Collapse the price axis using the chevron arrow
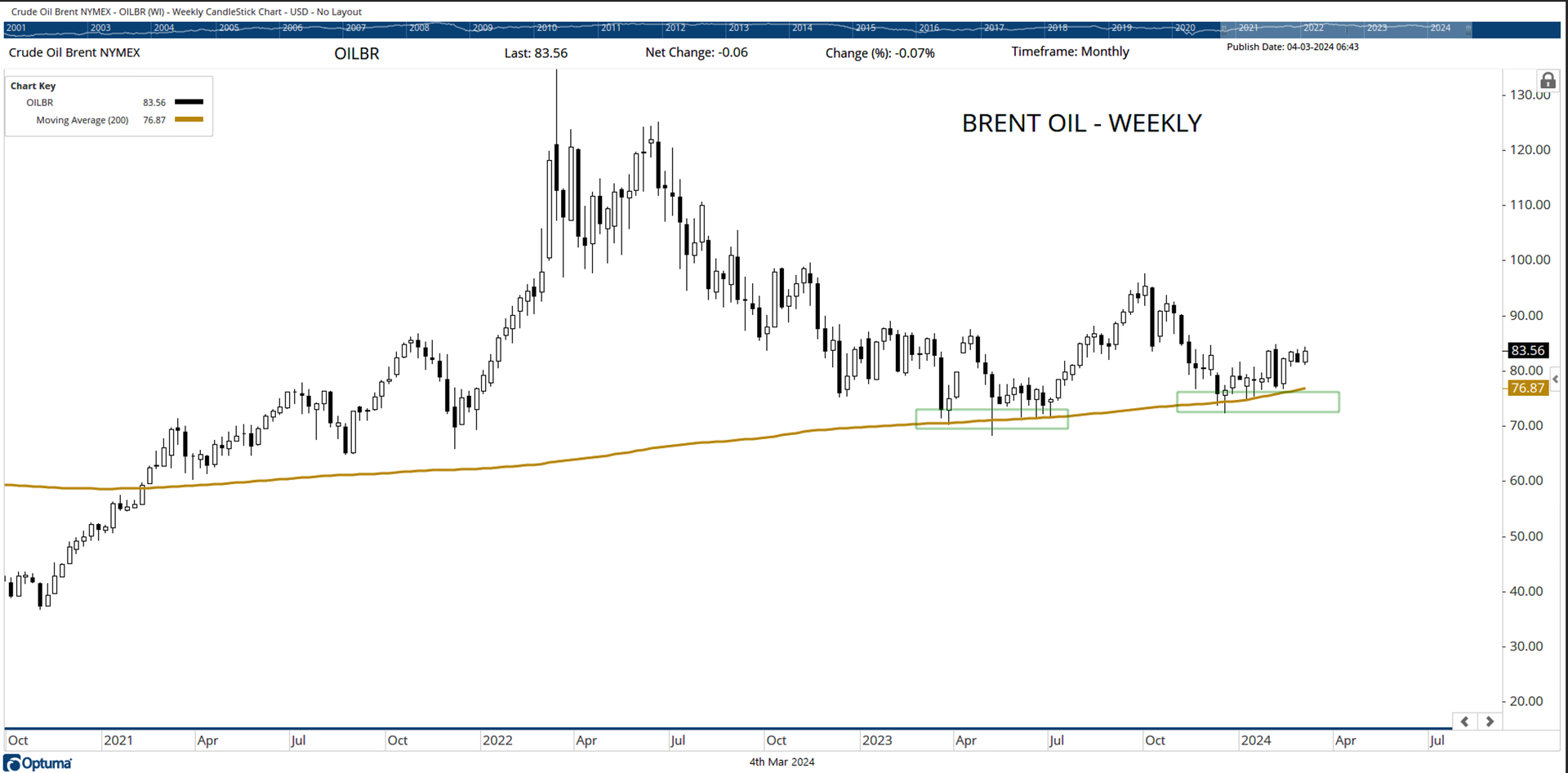This screenshot has width=1568, height=773. coord(1555,379)
